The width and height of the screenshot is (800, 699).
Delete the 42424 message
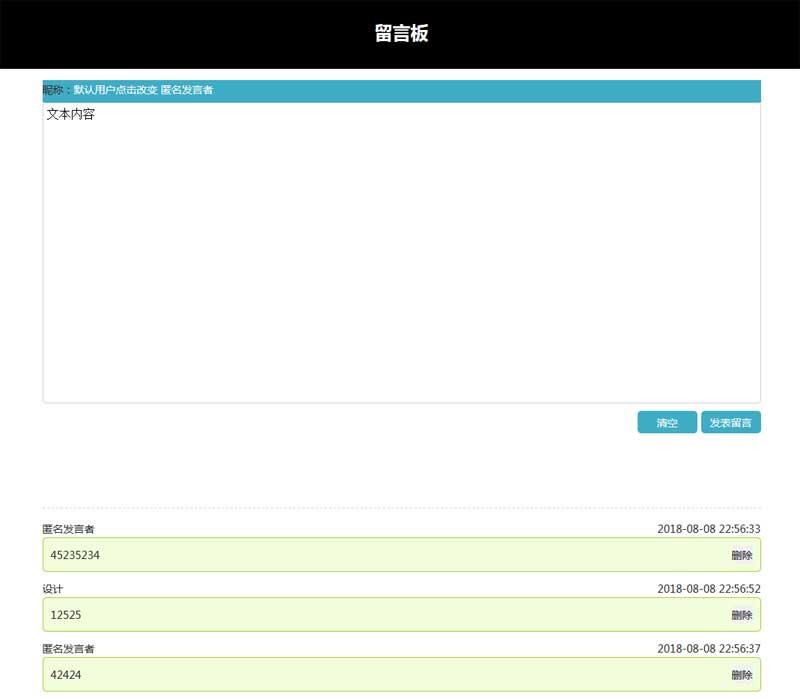(742, 675)
